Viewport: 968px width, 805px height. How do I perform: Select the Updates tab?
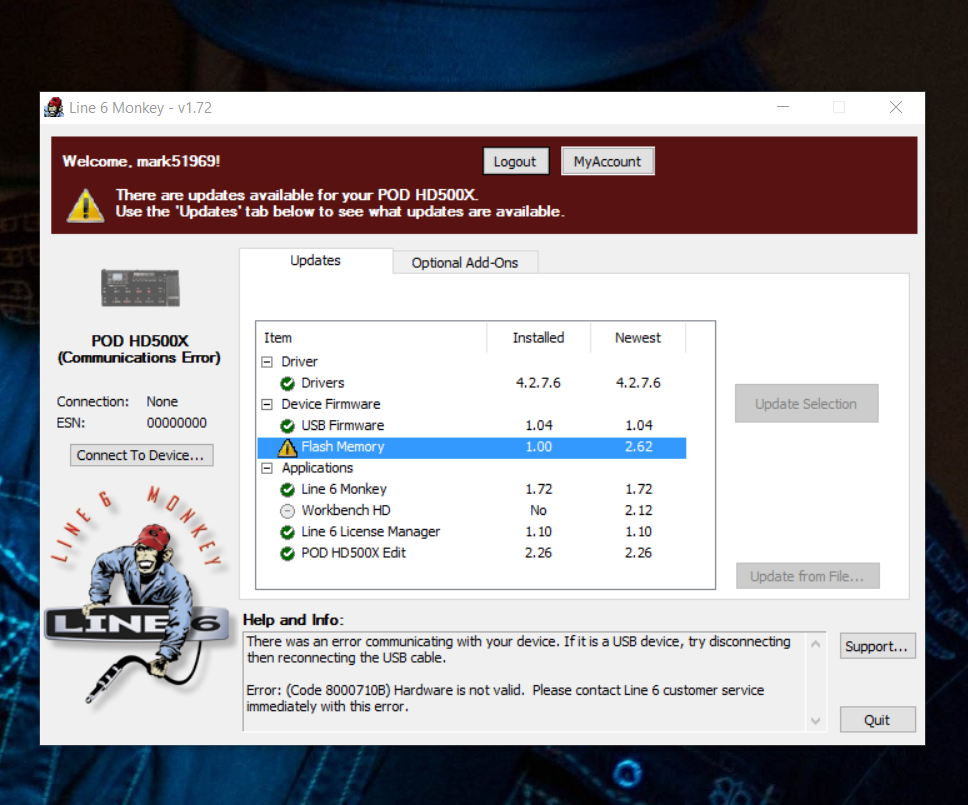[315, 261]
